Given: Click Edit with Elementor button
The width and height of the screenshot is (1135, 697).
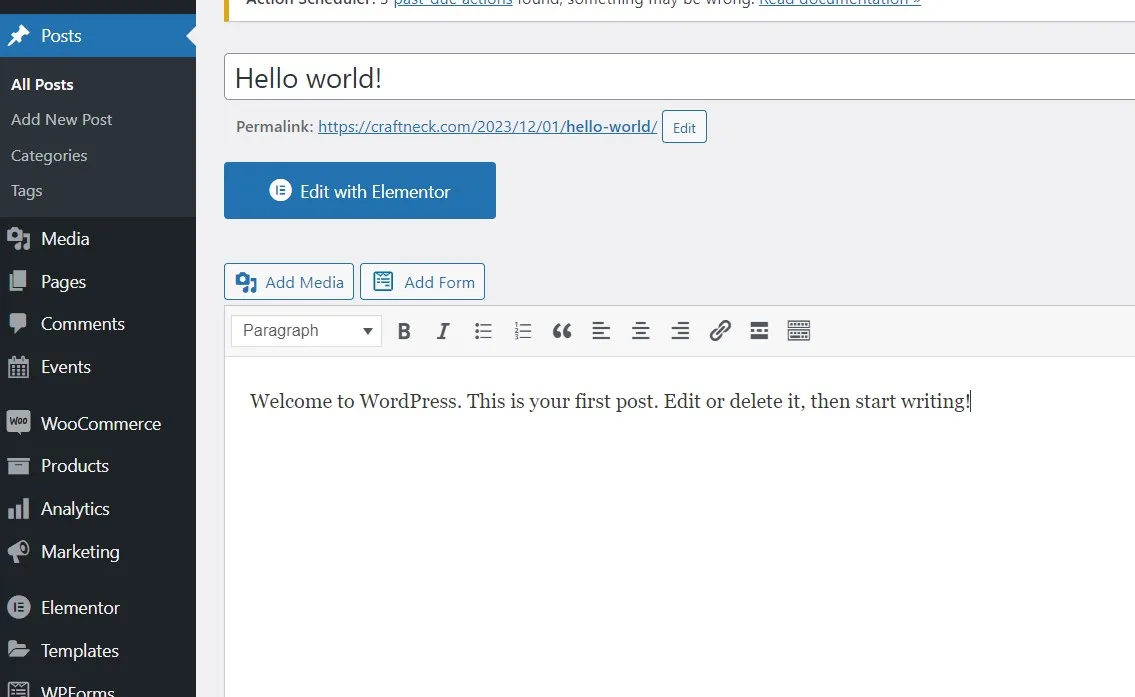Looking at the screenshot, I should pyautogui.click(x=360, y=190).
